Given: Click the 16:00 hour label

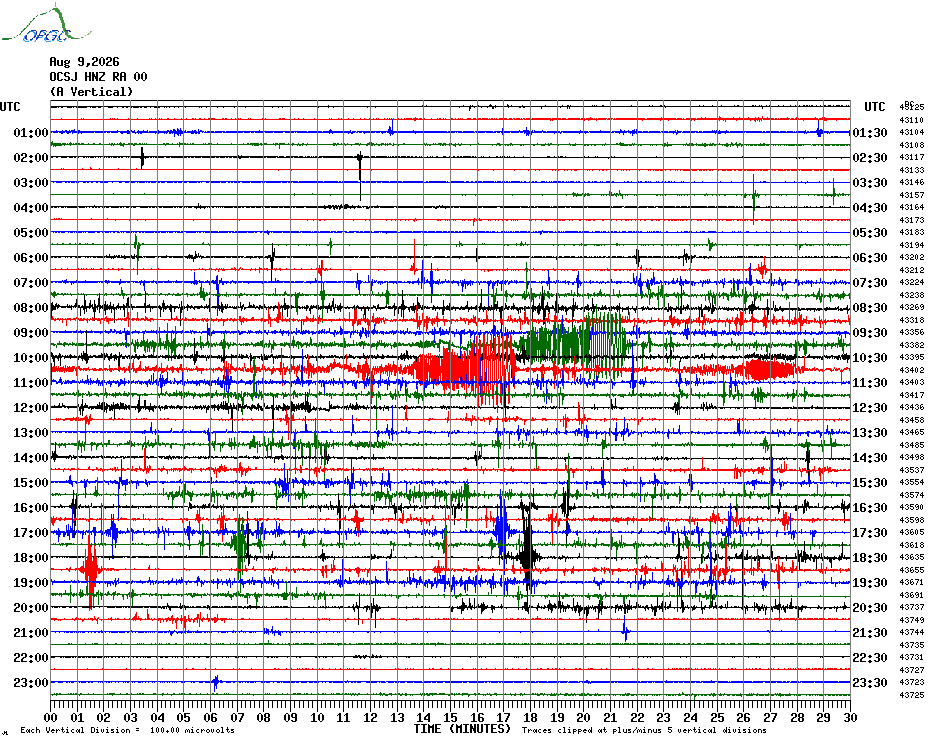Looking at the screenshot, I should [31, 507].
